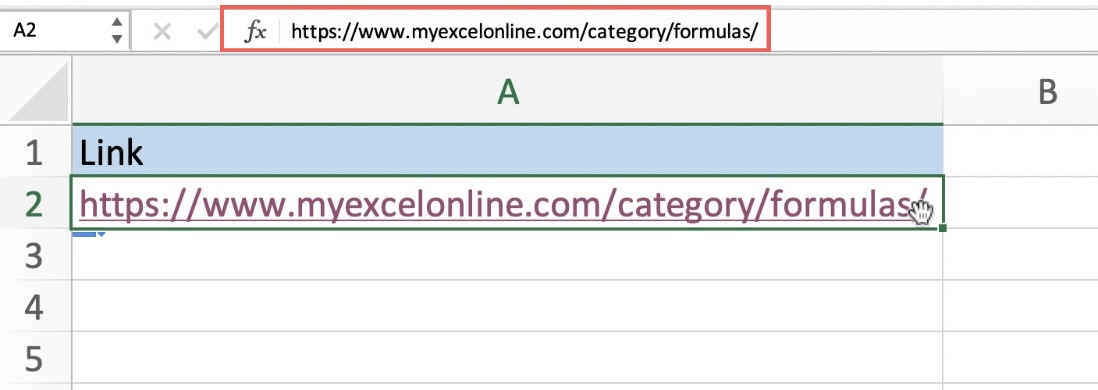This screenshot has width=1098, height=390.
Task: Select column B header
Action: (1021, 92)
